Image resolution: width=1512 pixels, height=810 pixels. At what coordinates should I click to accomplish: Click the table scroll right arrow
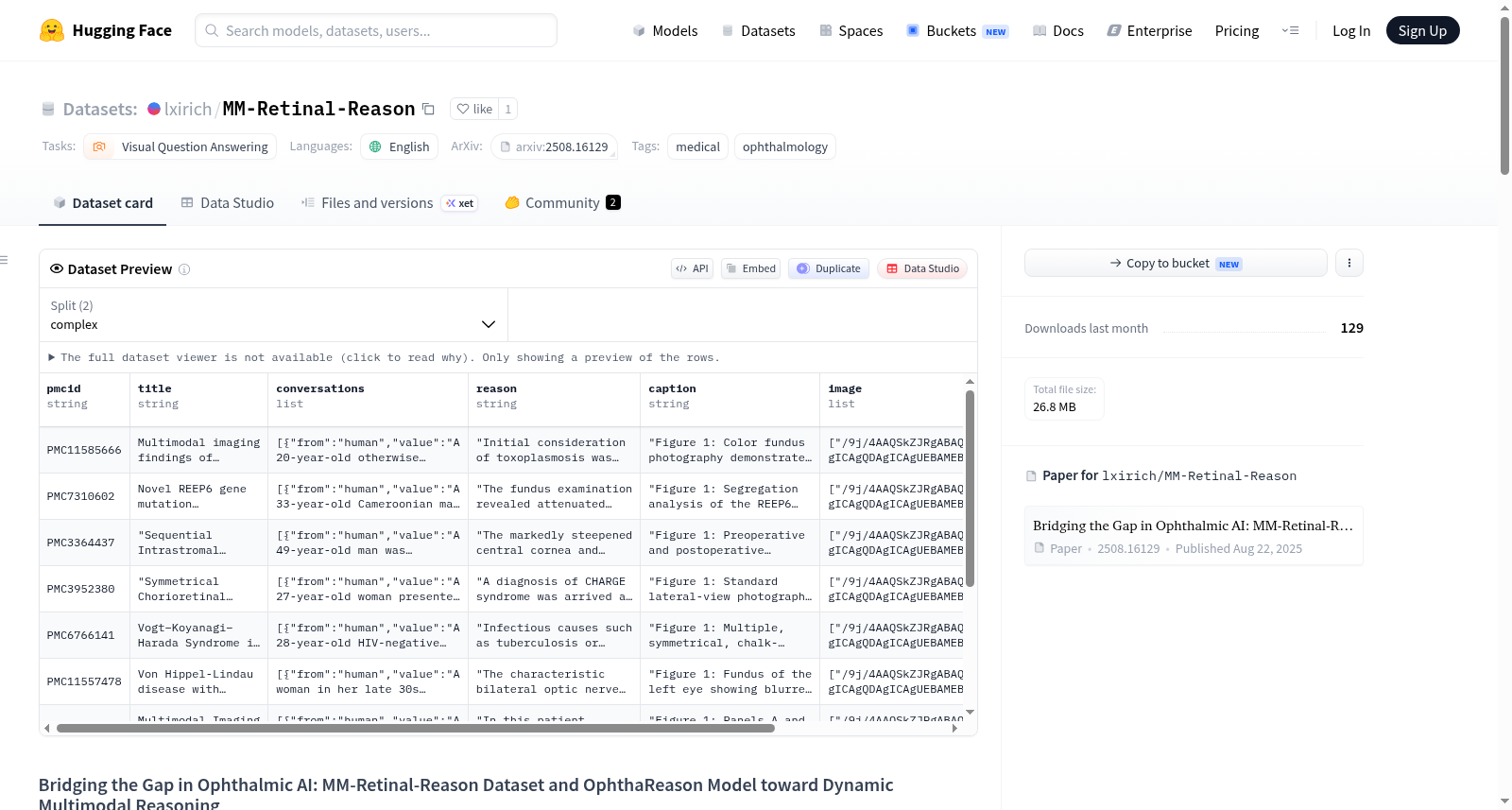point(955,729)
